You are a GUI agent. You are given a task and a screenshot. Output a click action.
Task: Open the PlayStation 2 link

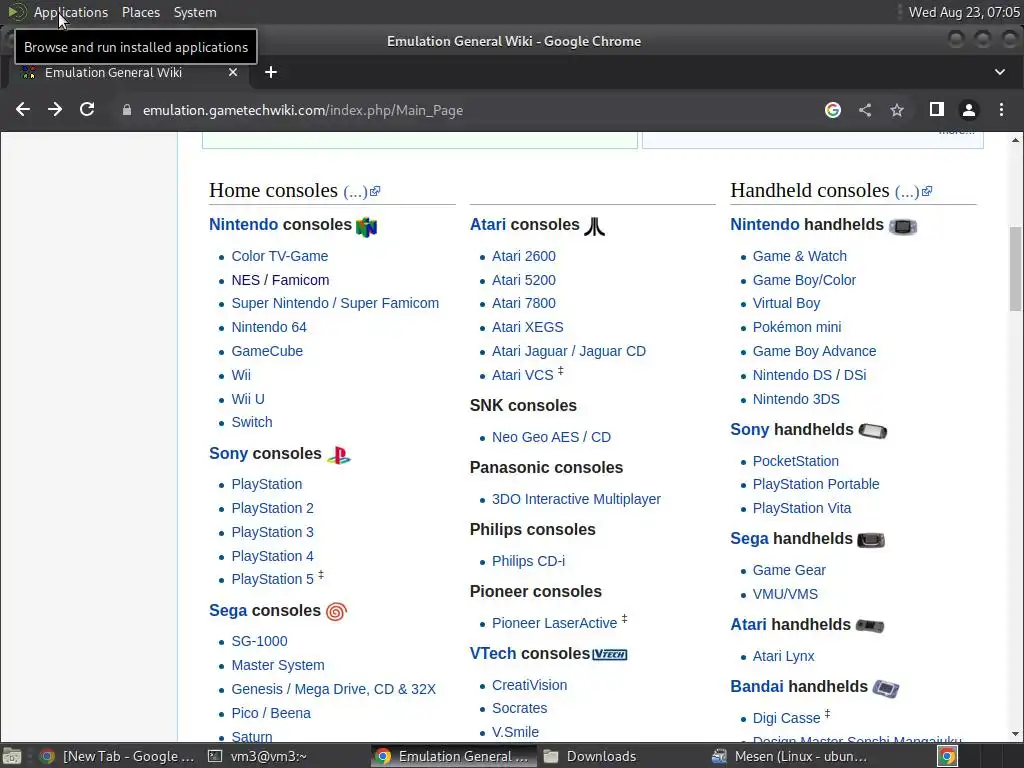tap(272, 508)
